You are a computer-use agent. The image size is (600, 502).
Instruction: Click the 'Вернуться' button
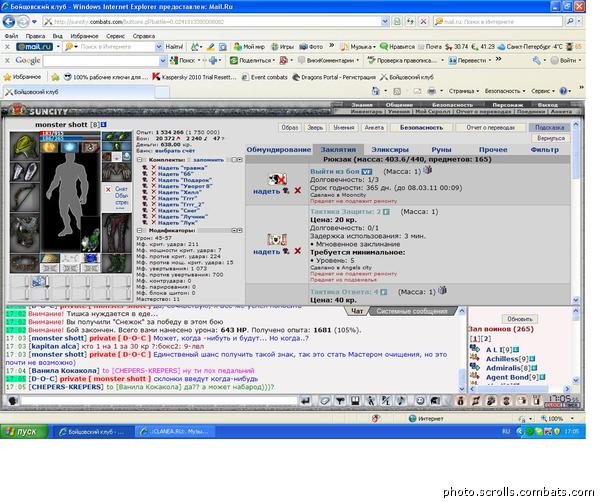[x=551, y=138]
